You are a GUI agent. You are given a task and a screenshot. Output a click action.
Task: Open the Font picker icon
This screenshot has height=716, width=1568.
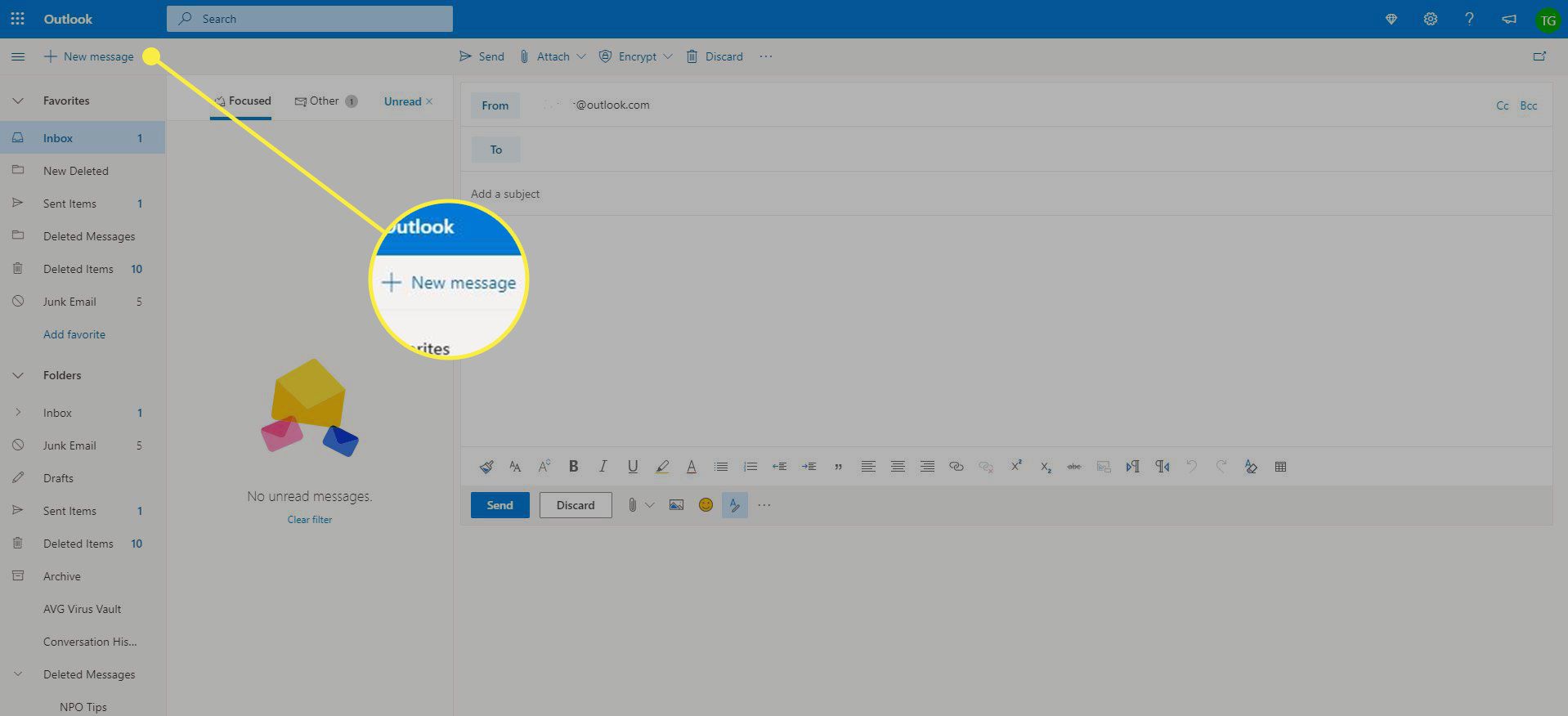515,467
